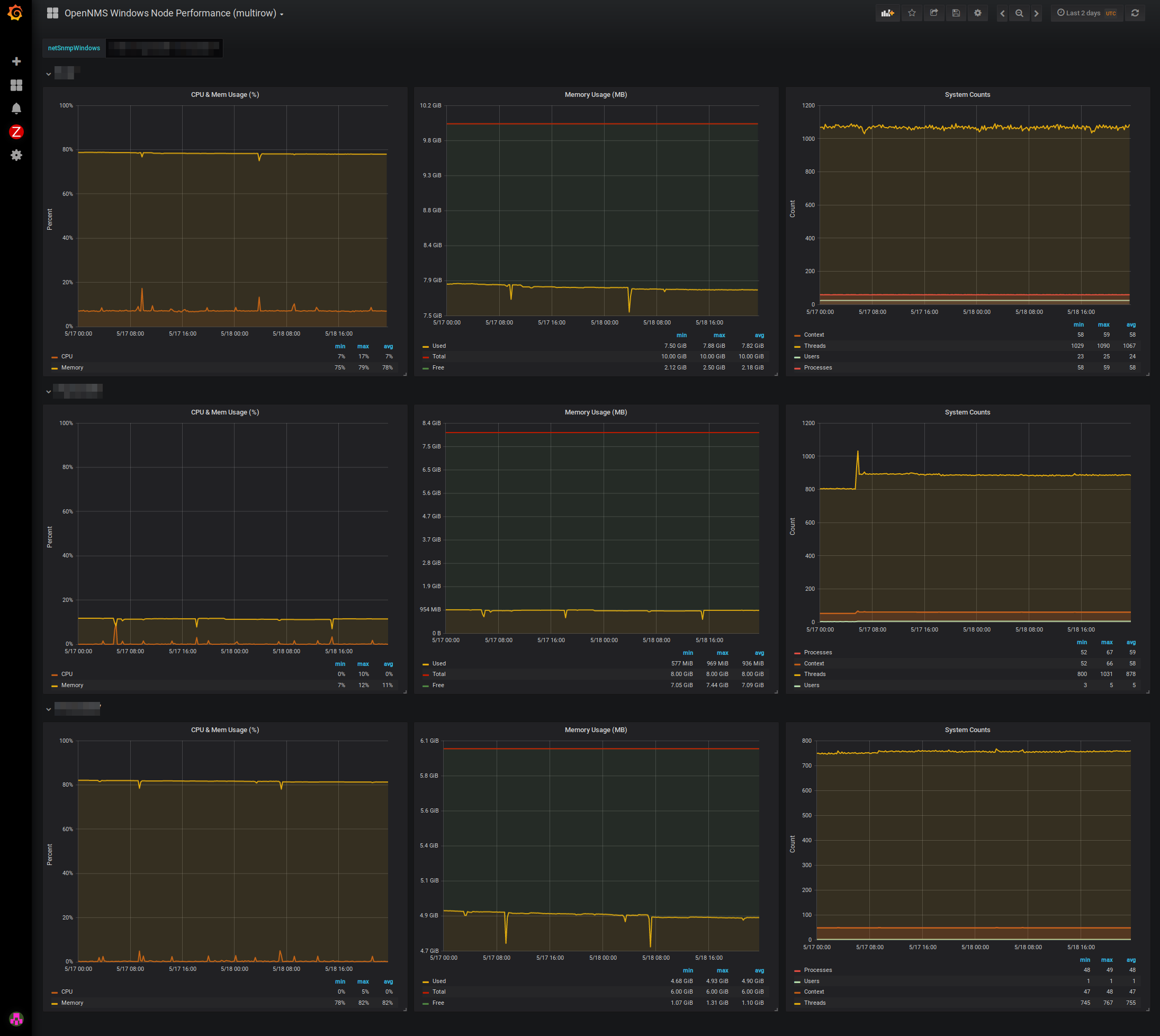Click the Add panel icon
The image size is (1160, 1036).
pyautogui.click(x=887, y=13)
